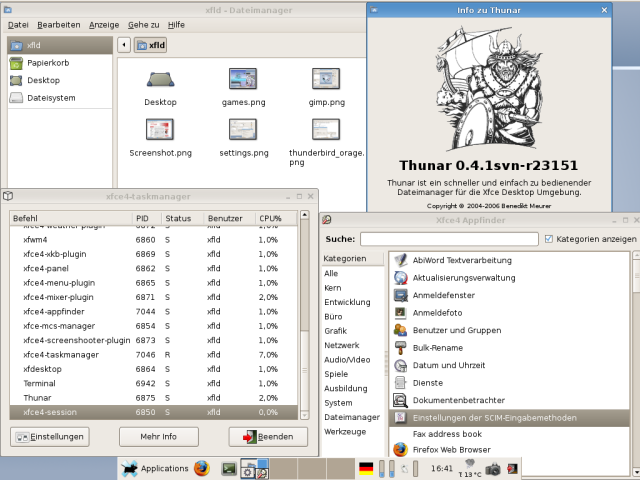Image resolution: width=640 pixels, height=480 pixels.
Task: Select the Grafik category
Action: [353, 331]
